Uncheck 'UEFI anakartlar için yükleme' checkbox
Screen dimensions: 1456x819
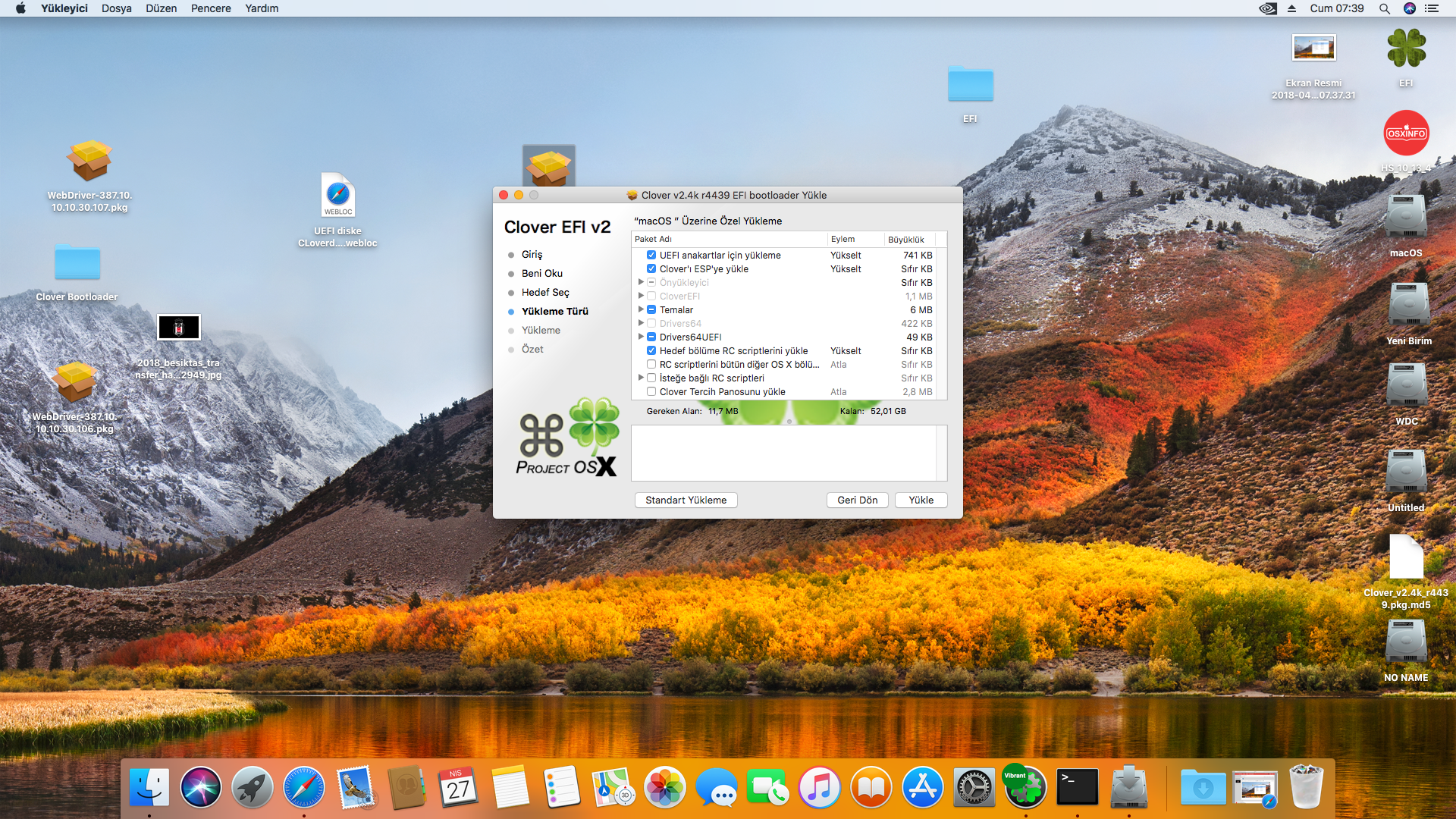click(x=651, y=256)
